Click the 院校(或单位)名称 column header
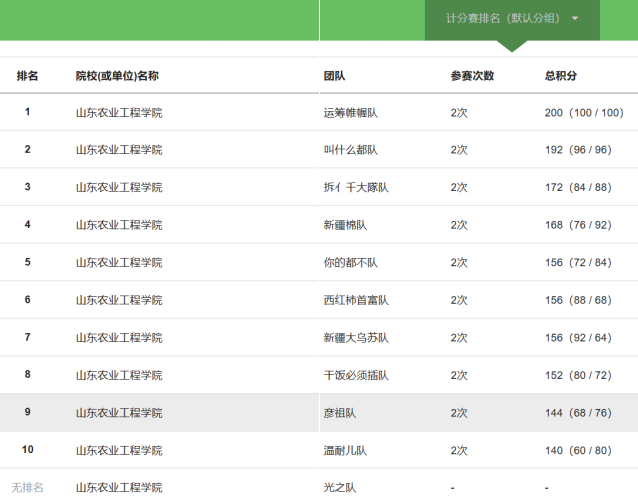This screenshot has width=638, height=503. 117,76
